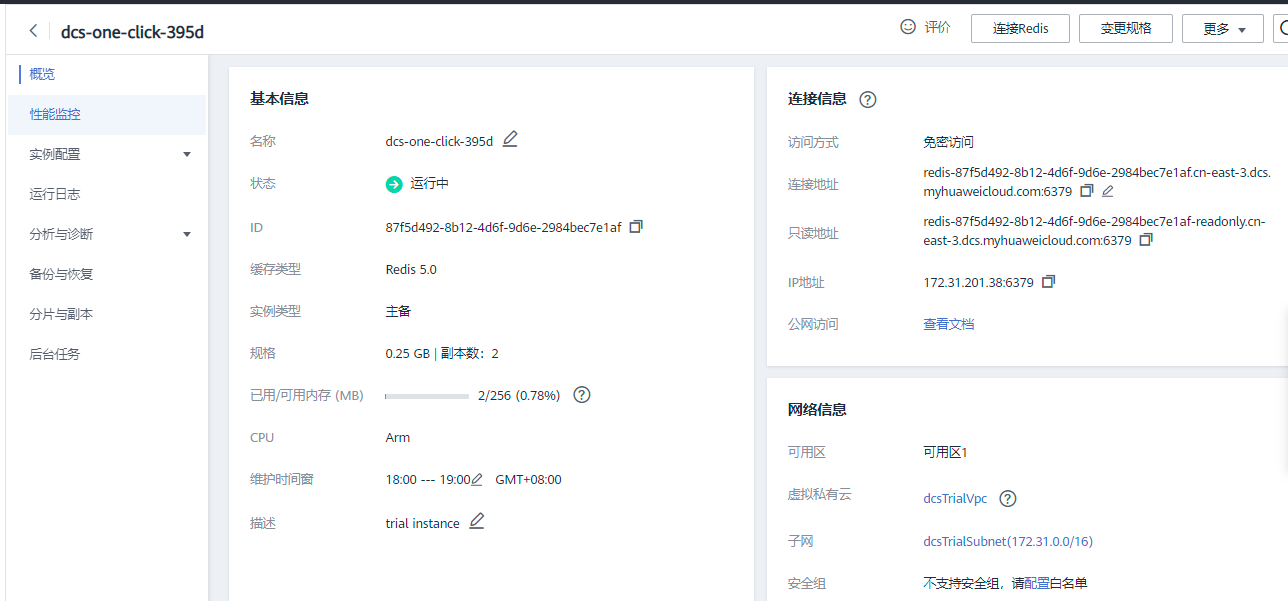Open help icon beside dcsTrialVpc
Screen dimensions: 1288x601
point(1008,498)
